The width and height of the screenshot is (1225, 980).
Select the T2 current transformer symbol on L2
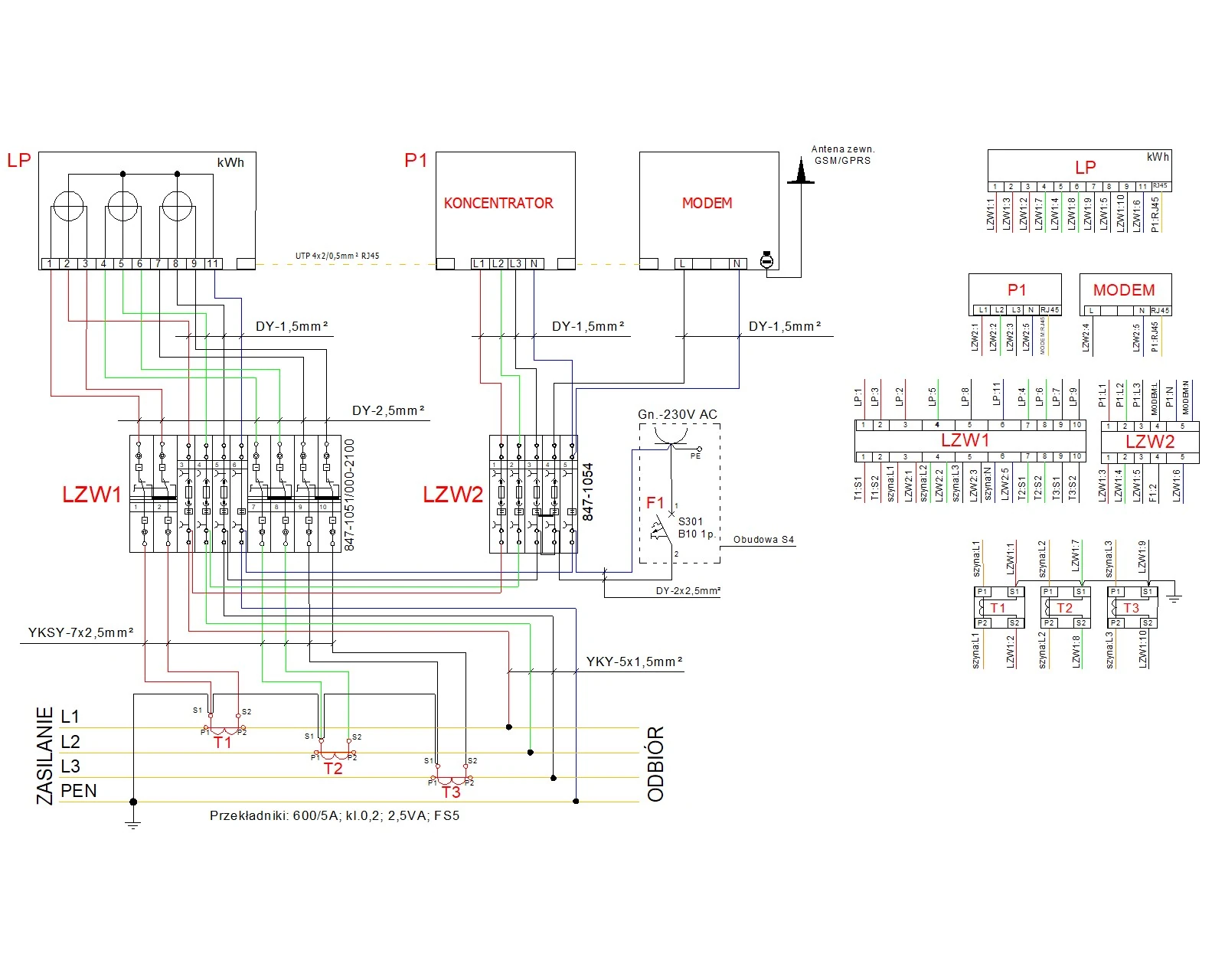333,755
